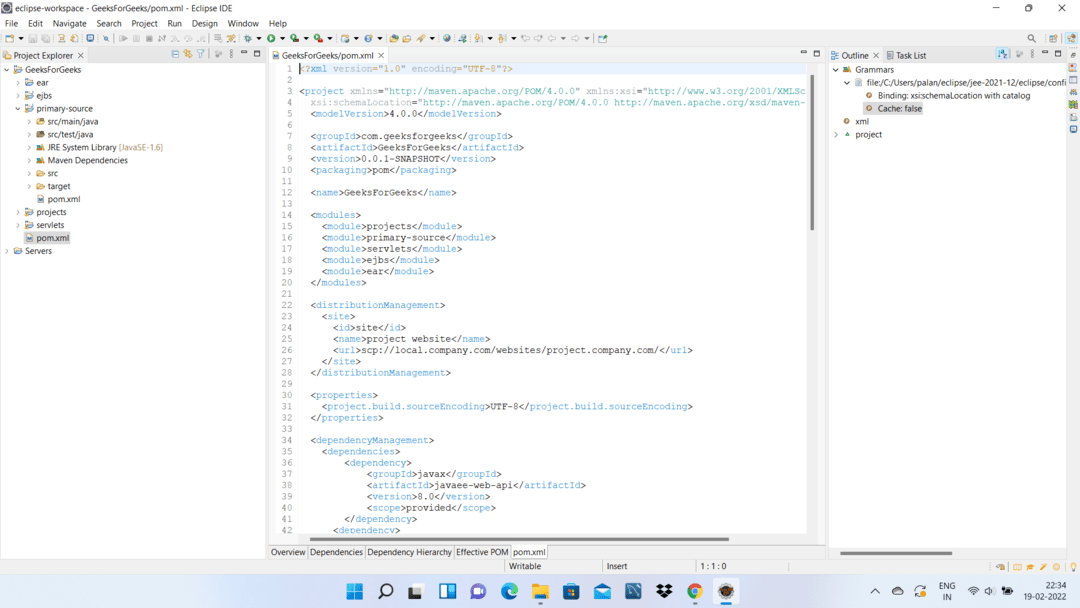This screenshot has height=608, width=1080.
Task: Click the Search magnifier icon at top right
Action: pos(1032,38)
